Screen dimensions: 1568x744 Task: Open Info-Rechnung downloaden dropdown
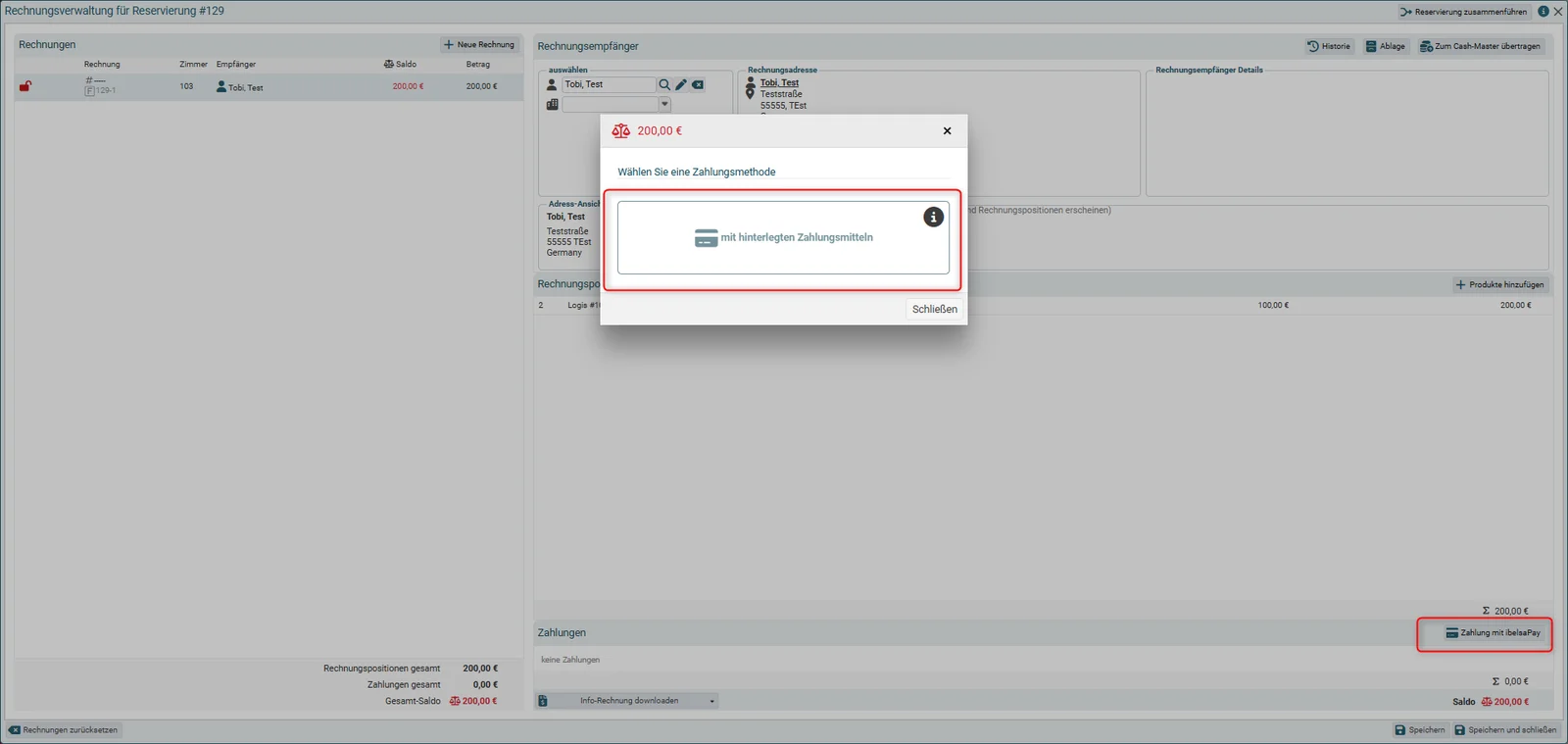tap(712, 701)
